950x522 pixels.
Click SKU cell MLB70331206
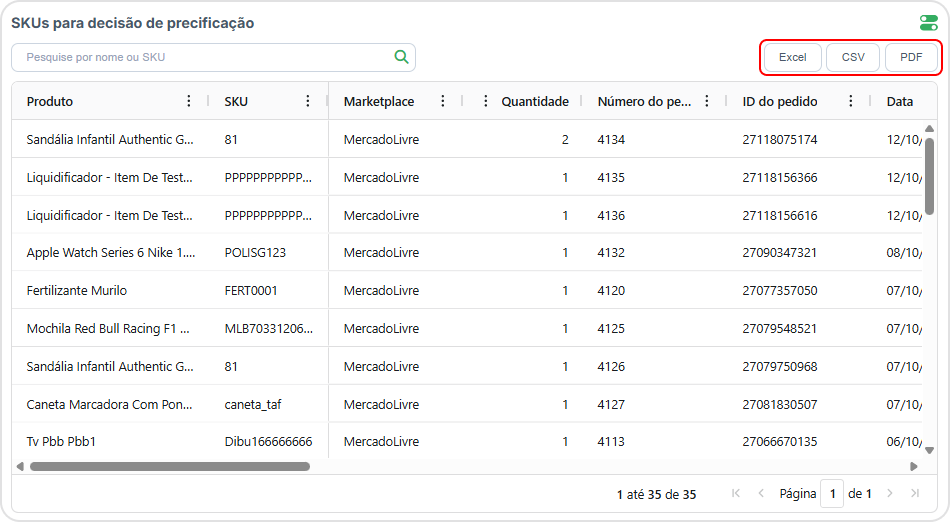[x=268, y=329]
